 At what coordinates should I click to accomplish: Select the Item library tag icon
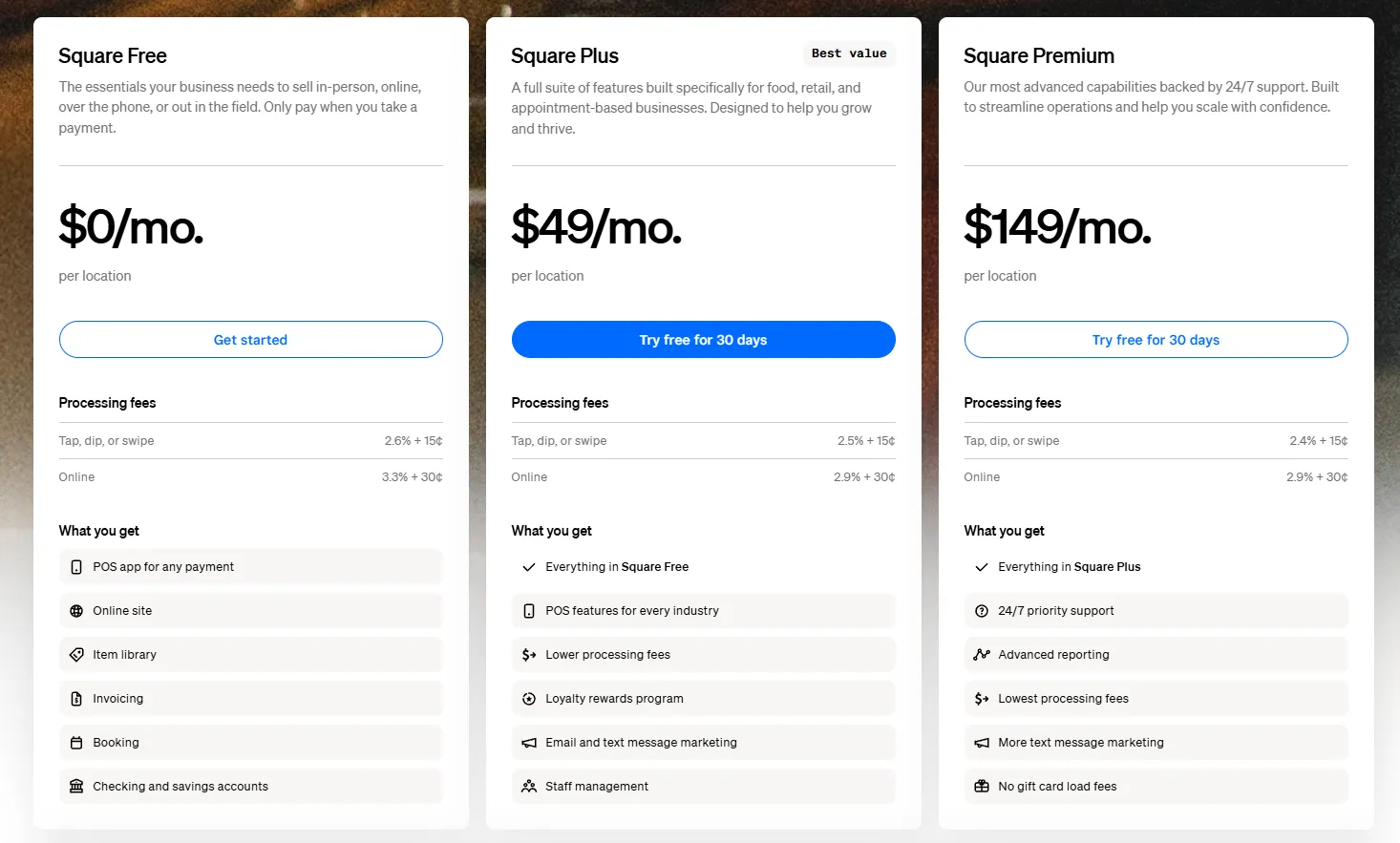coord(76,654)
